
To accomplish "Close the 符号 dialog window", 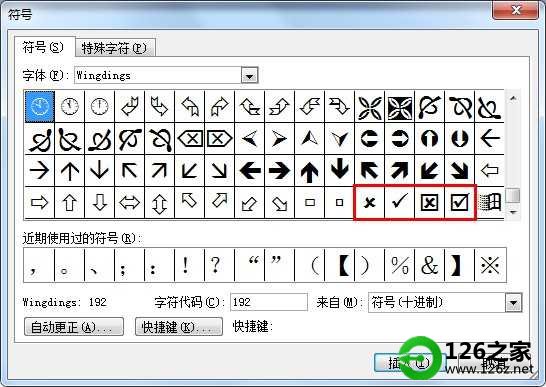I will [515, 10].
